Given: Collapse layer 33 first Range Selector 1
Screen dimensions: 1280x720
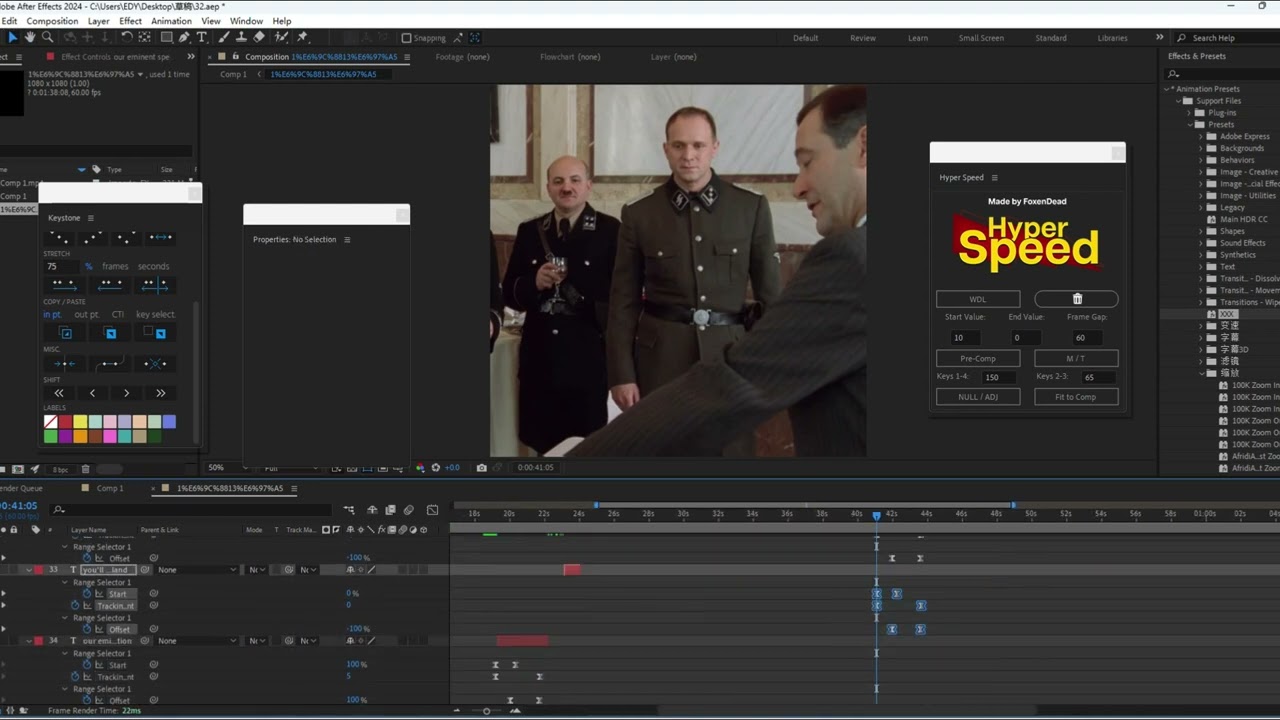Looking at the screenshot, I should [x=66, y=582].
